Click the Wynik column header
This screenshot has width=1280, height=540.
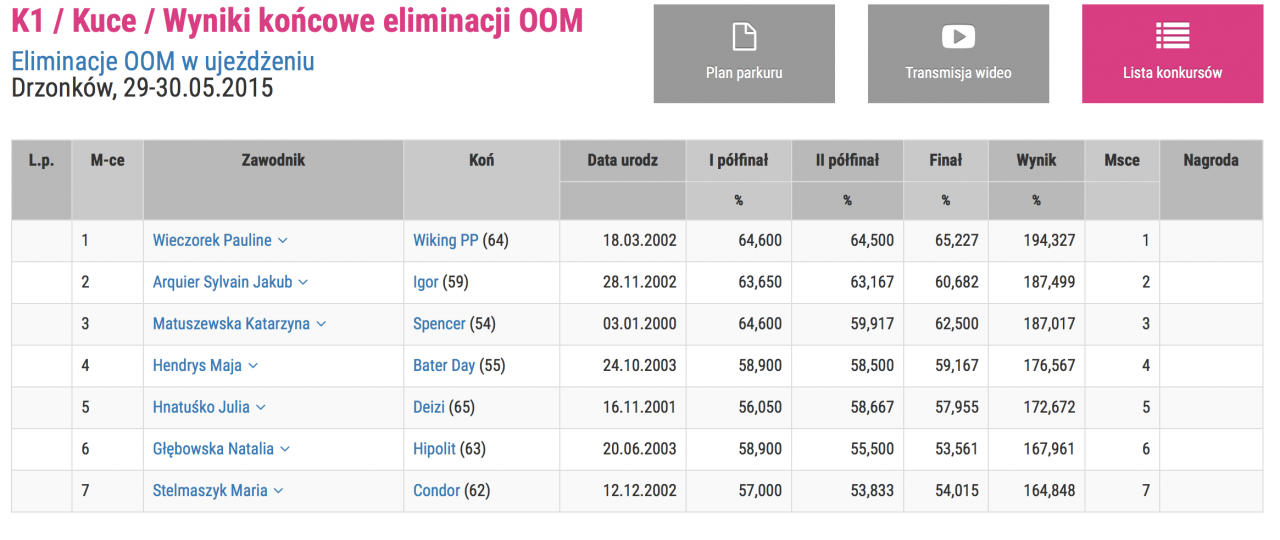(x=1036, y=160)
